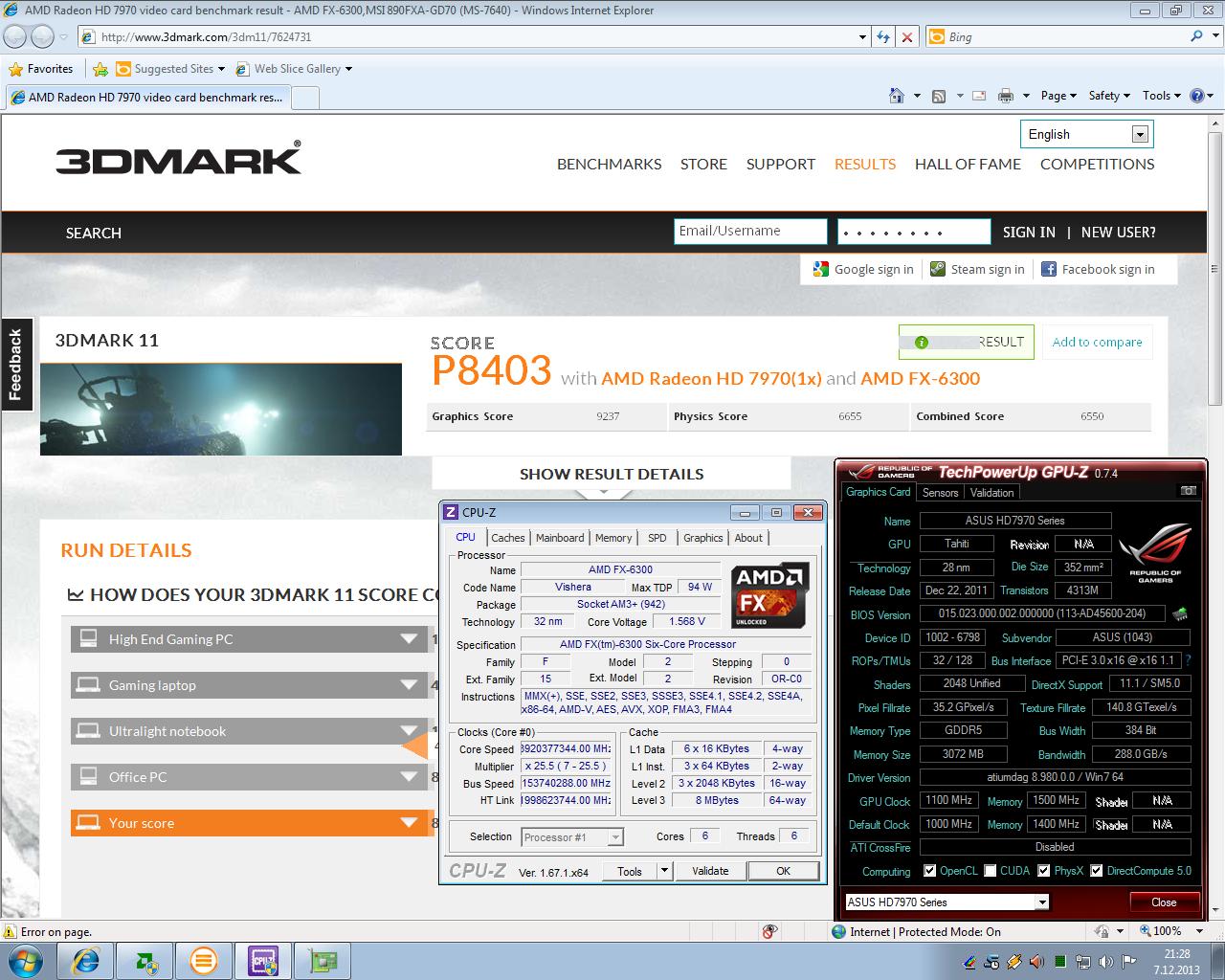Click the IE Help question mark icon
Screen dimensions: 1225x980
[x=1196, y=96]
